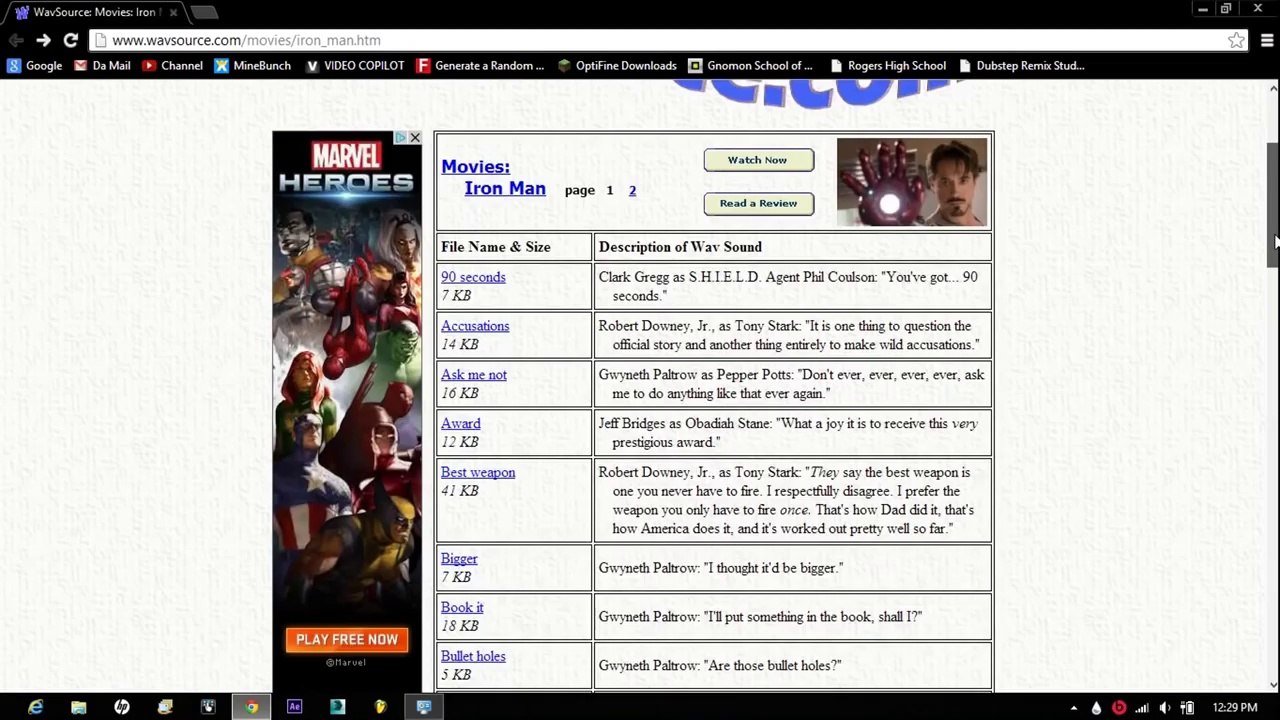Click the 'Are those bullet holes?' description
The width and height of the screenshot is (1280, 720).
point(720,666)
